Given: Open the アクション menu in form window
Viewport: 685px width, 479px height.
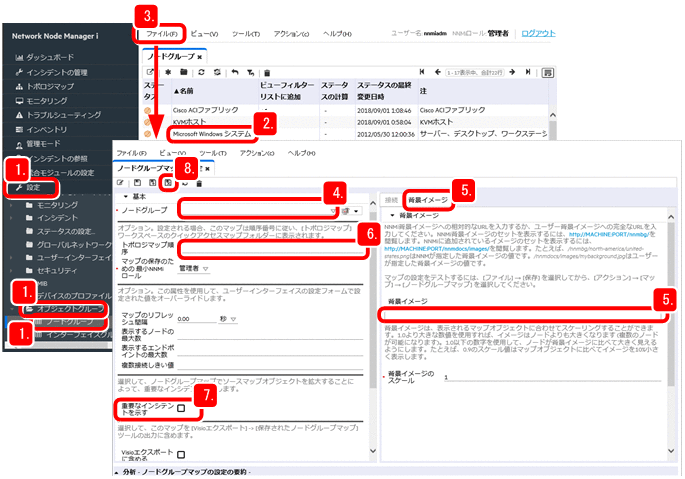Looking at the screenshot, I should point(257,153).
